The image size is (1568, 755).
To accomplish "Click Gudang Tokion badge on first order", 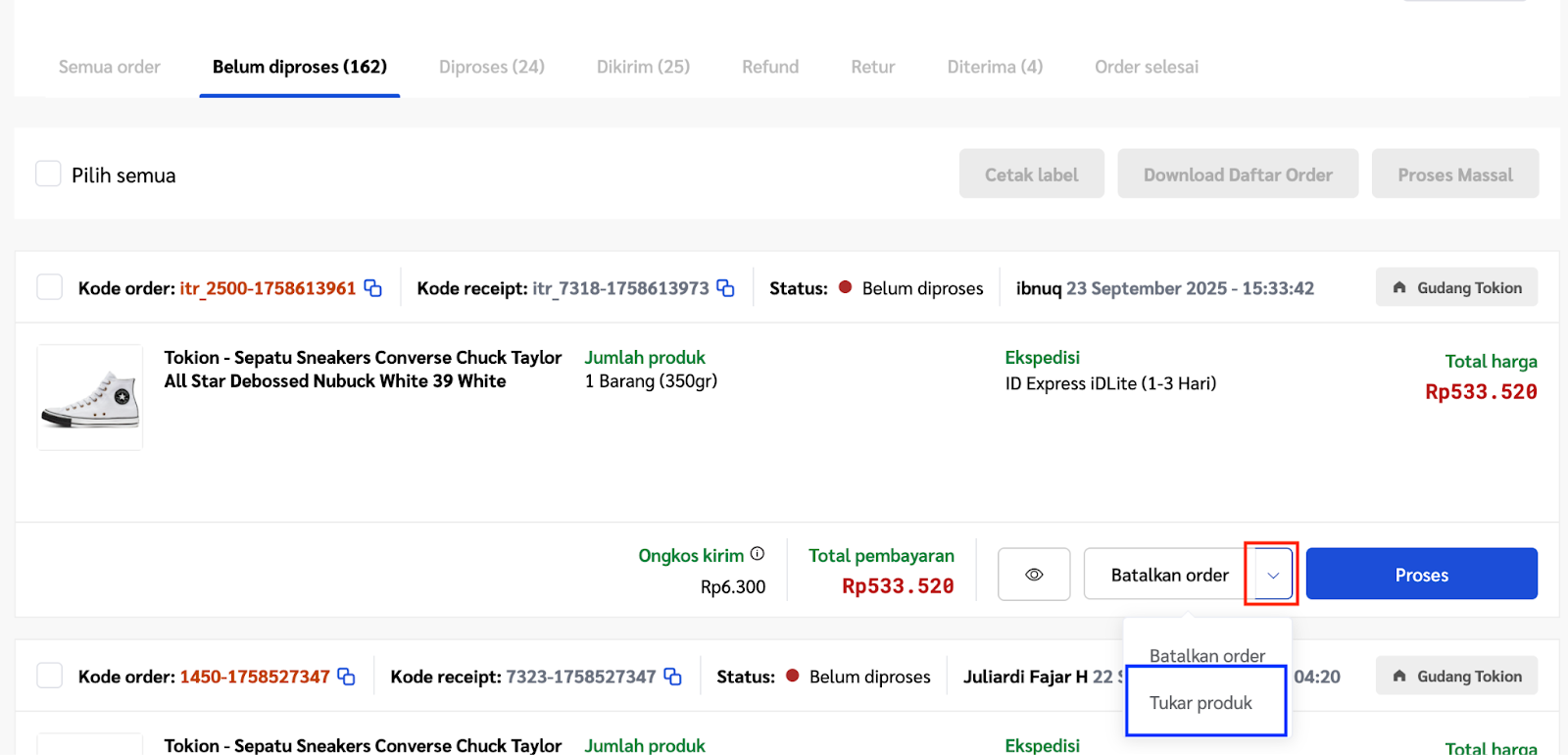I will click(x=1456, y=287).
